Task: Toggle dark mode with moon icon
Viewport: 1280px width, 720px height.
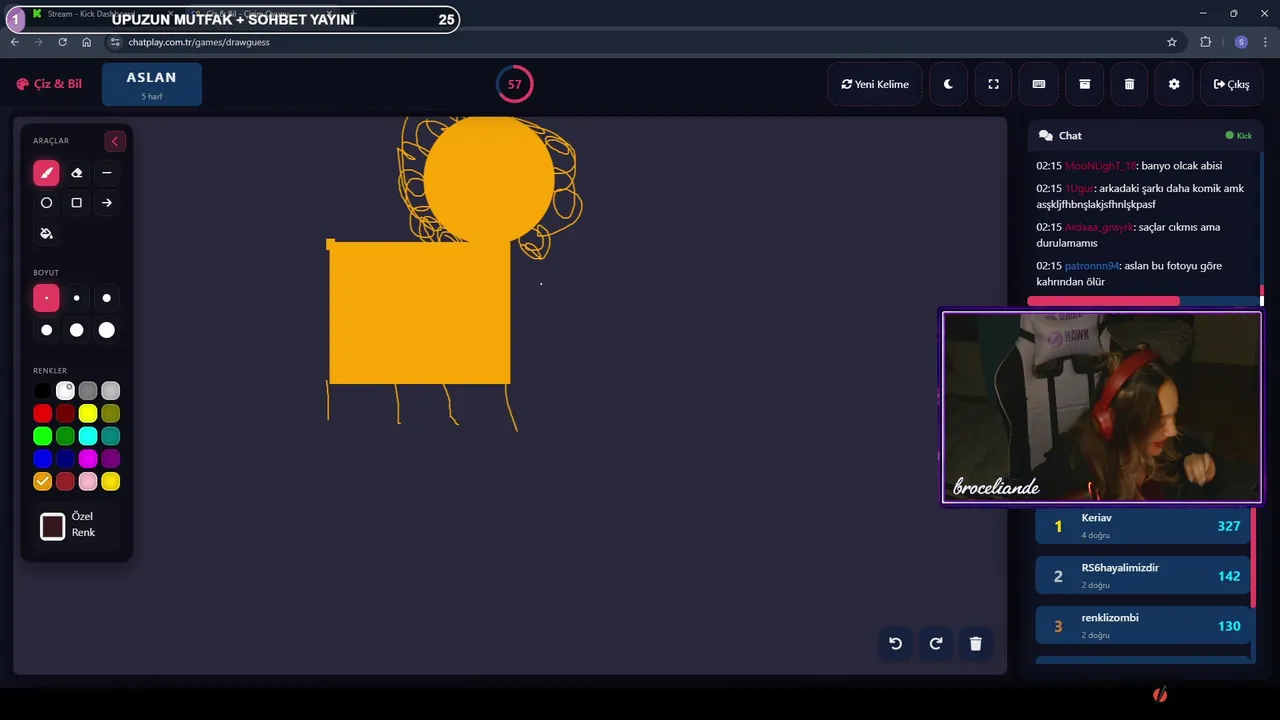Action: pos(948,84)
